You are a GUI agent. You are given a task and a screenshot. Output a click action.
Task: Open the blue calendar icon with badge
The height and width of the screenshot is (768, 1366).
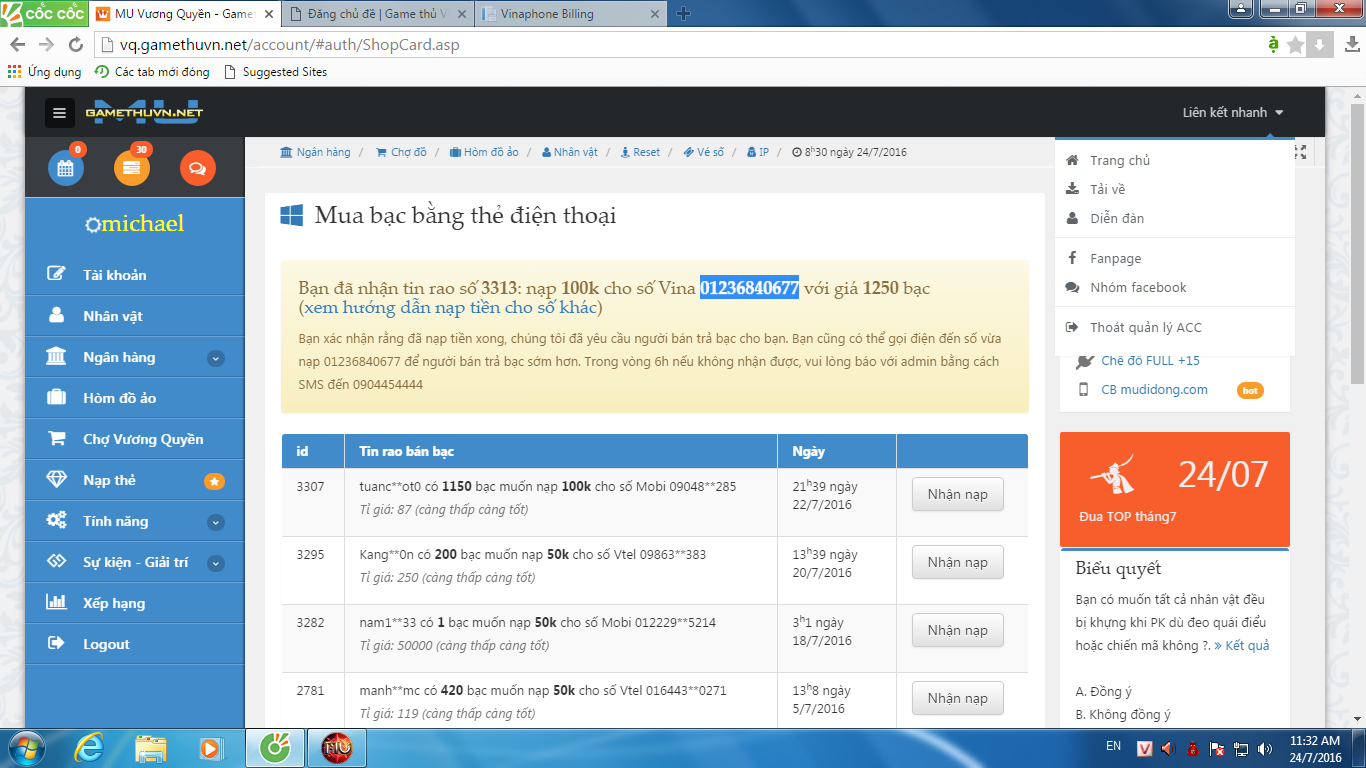click(x=66, y=168)
